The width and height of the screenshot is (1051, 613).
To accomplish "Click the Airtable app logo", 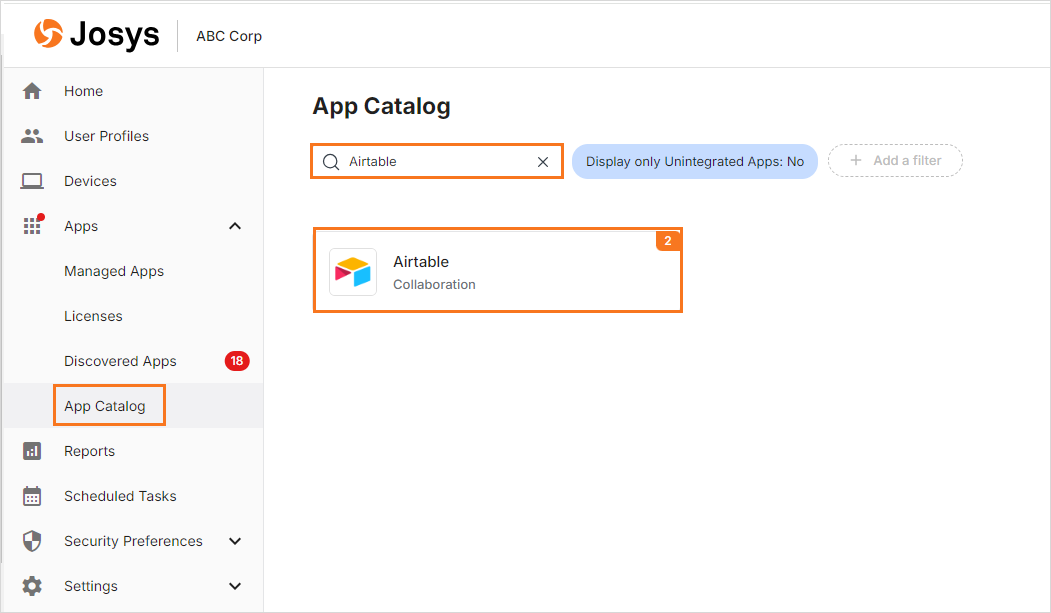I will 353,272.
